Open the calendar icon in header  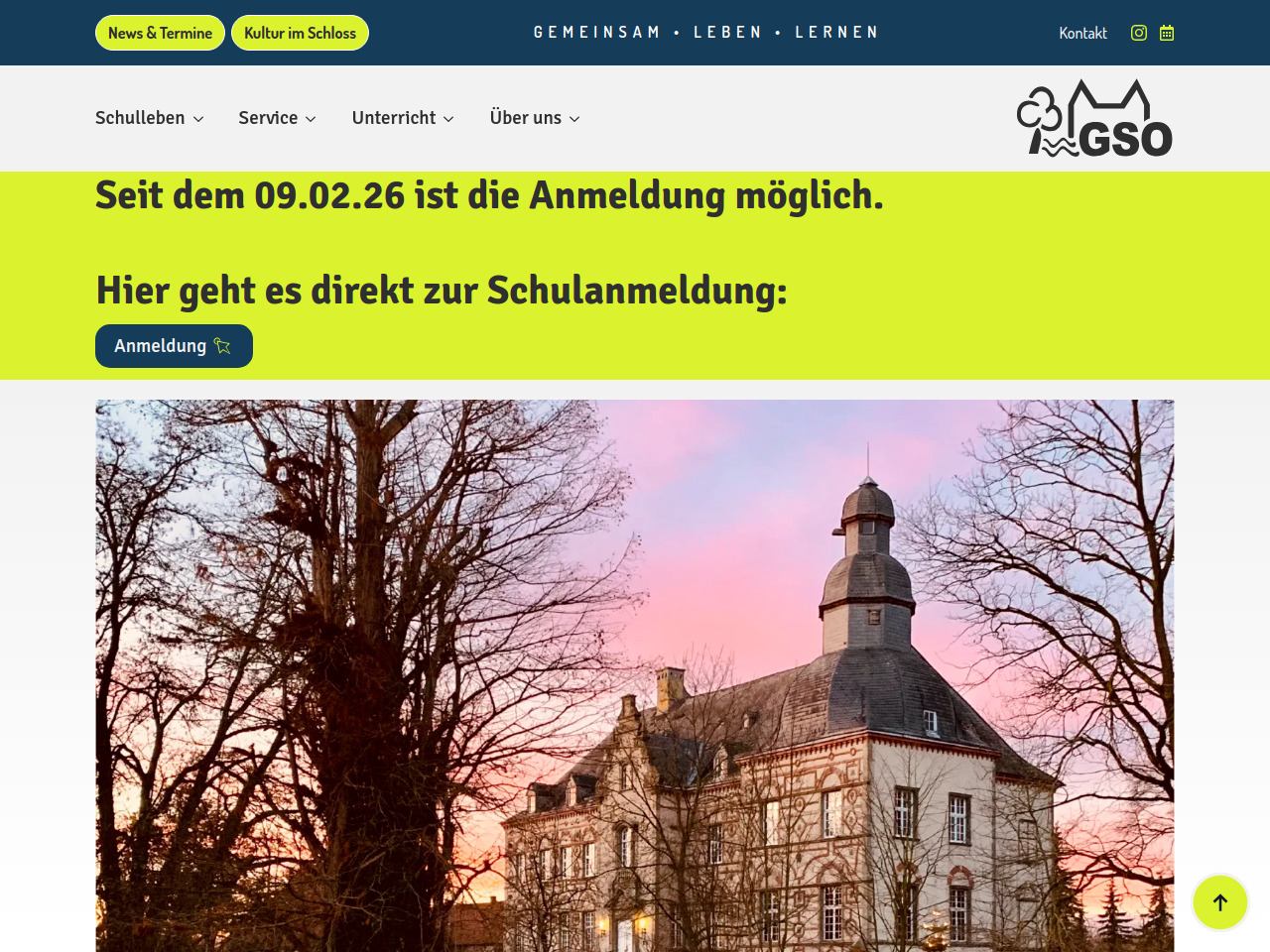[1167, 33]
